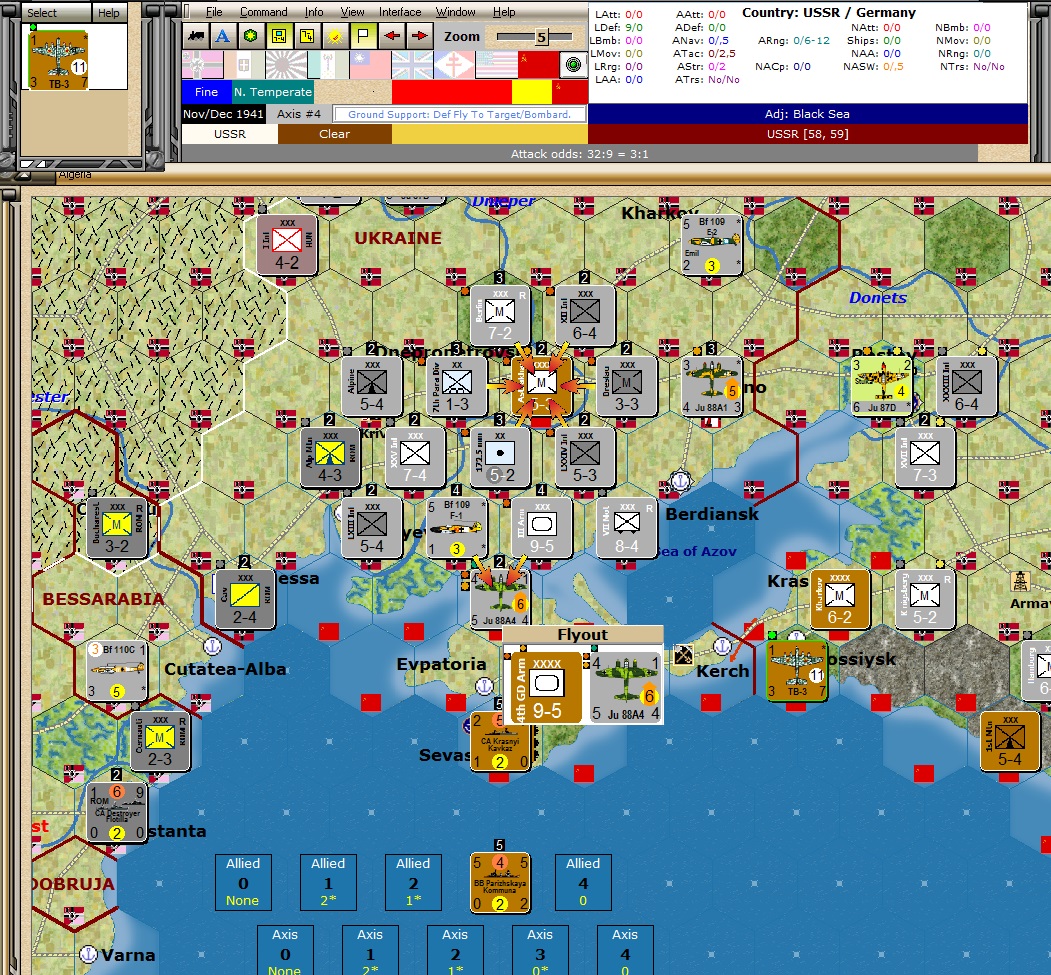Open the Info menu
The image size is (1051, 975).
[x=314, y=12]
